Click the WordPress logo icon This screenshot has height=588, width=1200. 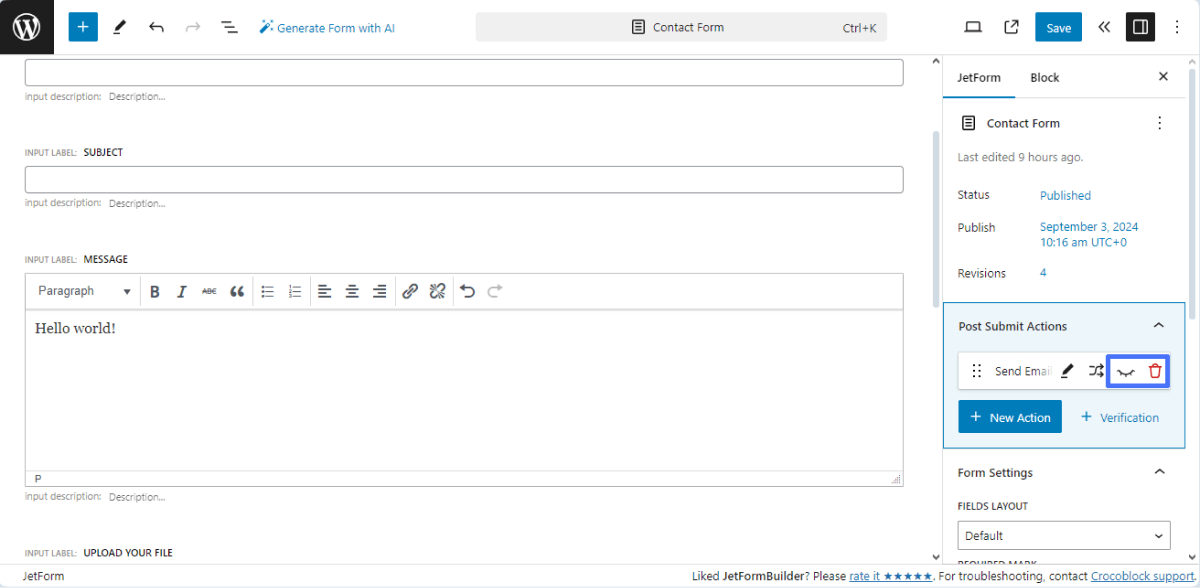tap(27, 27)
